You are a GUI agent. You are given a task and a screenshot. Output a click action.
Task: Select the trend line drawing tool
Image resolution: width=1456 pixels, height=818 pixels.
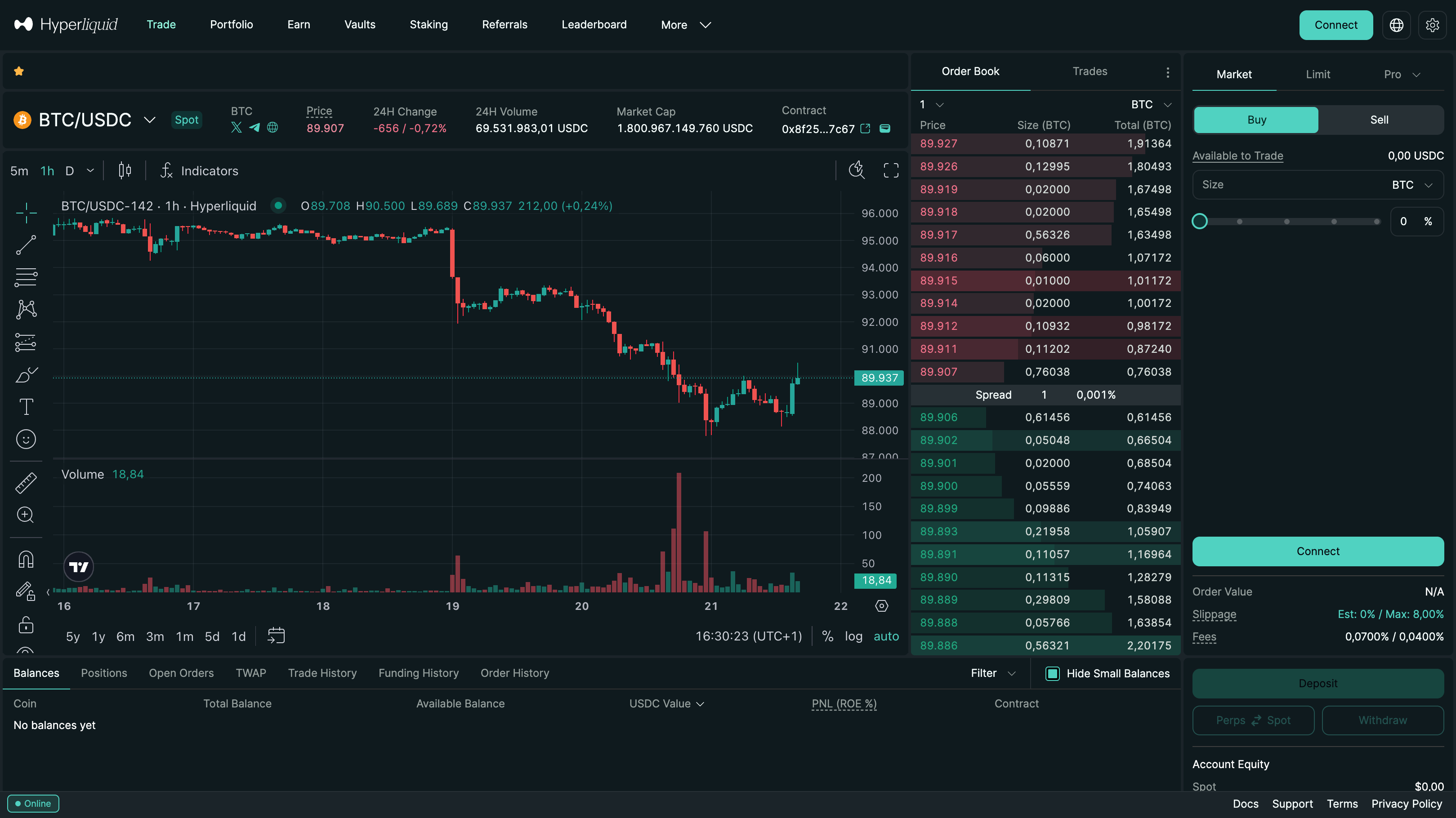click(26, 245)
